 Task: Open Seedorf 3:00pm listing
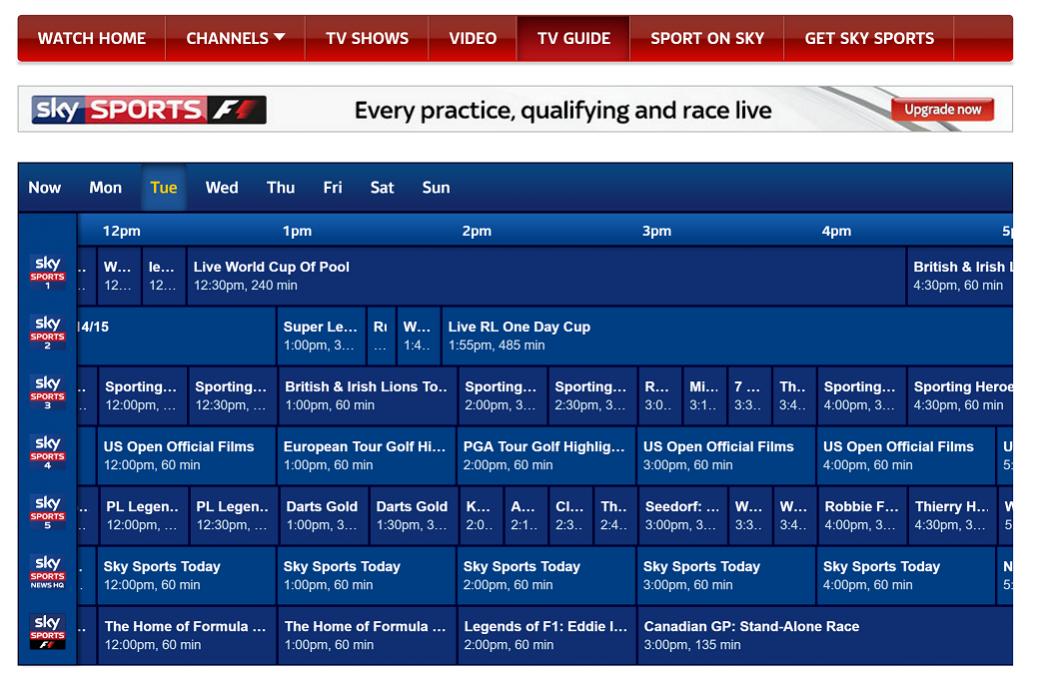(683, 516)
